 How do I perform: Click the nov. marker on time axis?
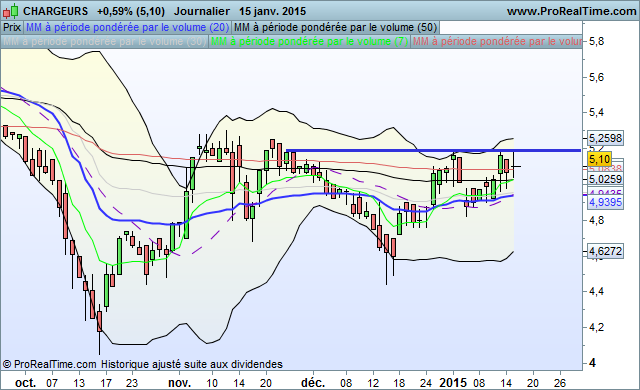[x=180, y=383]
